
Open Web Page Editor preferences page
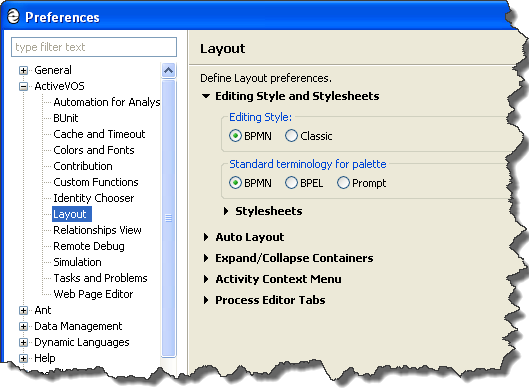coord(93,294)
